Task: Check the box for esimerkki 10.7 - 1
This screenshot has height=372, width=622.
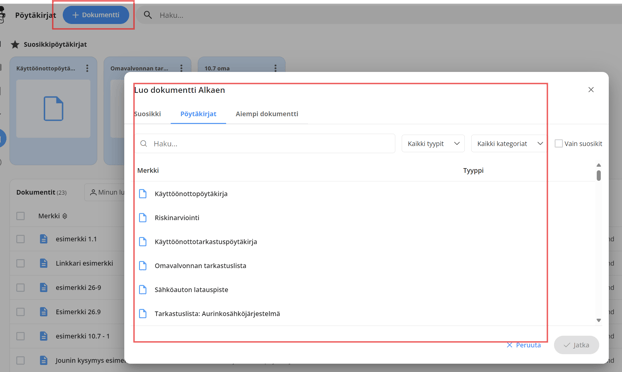Action: click(20, 336)
